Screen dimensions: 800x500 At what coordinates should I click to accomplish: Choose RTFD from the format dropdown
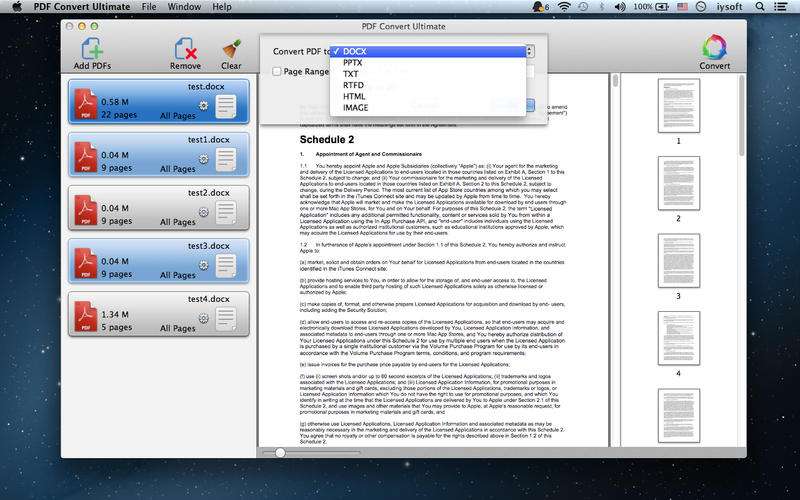click(428, 85)
